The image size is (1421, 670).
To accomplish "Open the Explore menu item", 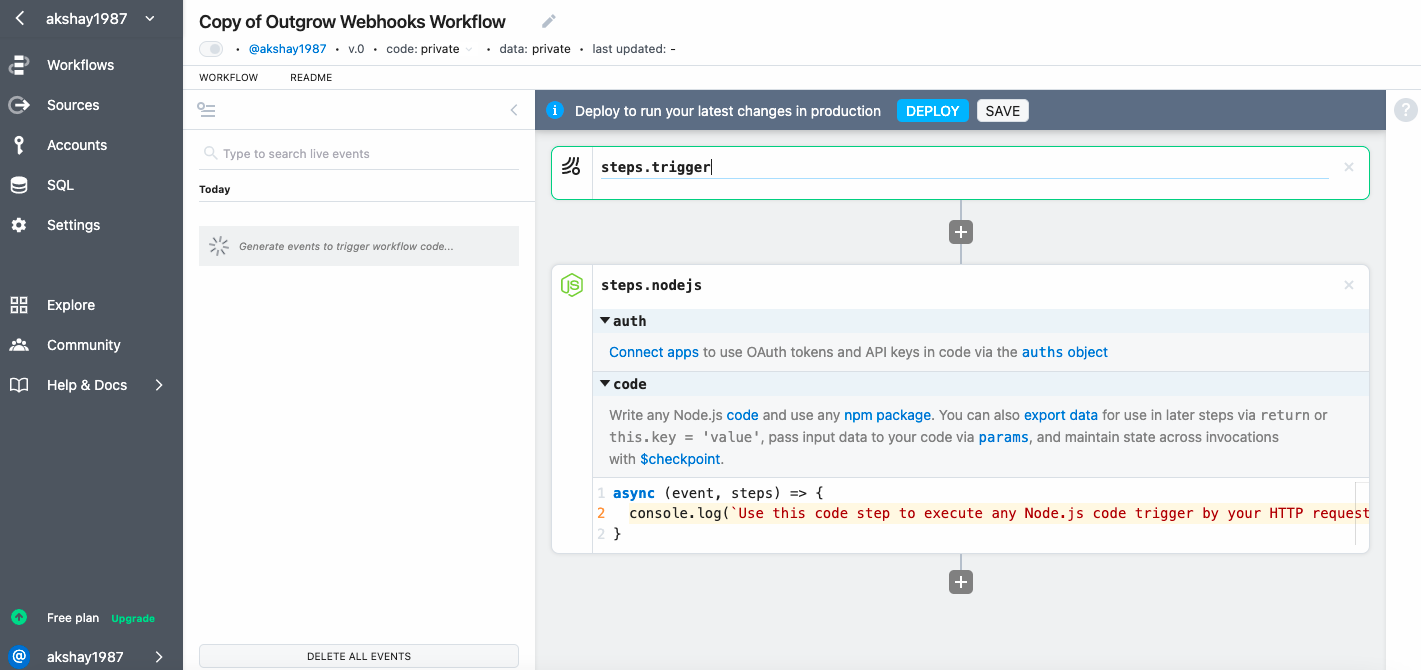I will 71,305.
